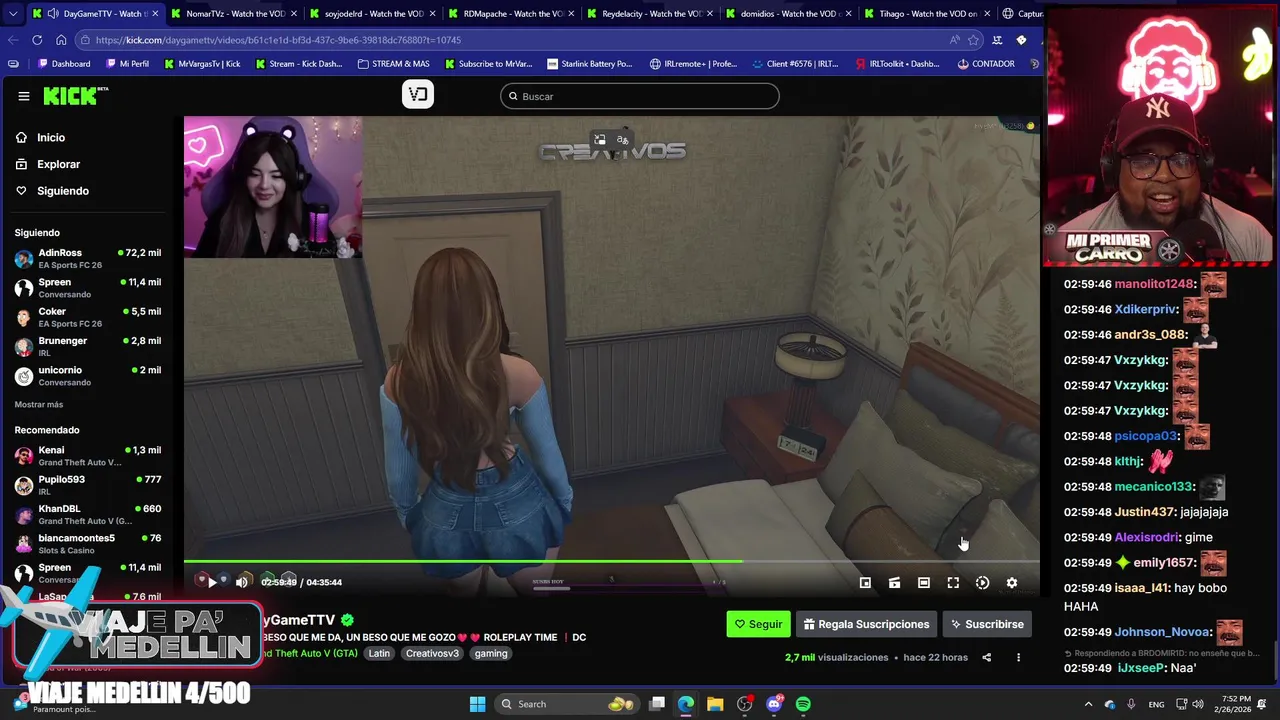Viewport: 1280px width, 720px height.
Task: Click the gaming tag
Action: [491, 653]
